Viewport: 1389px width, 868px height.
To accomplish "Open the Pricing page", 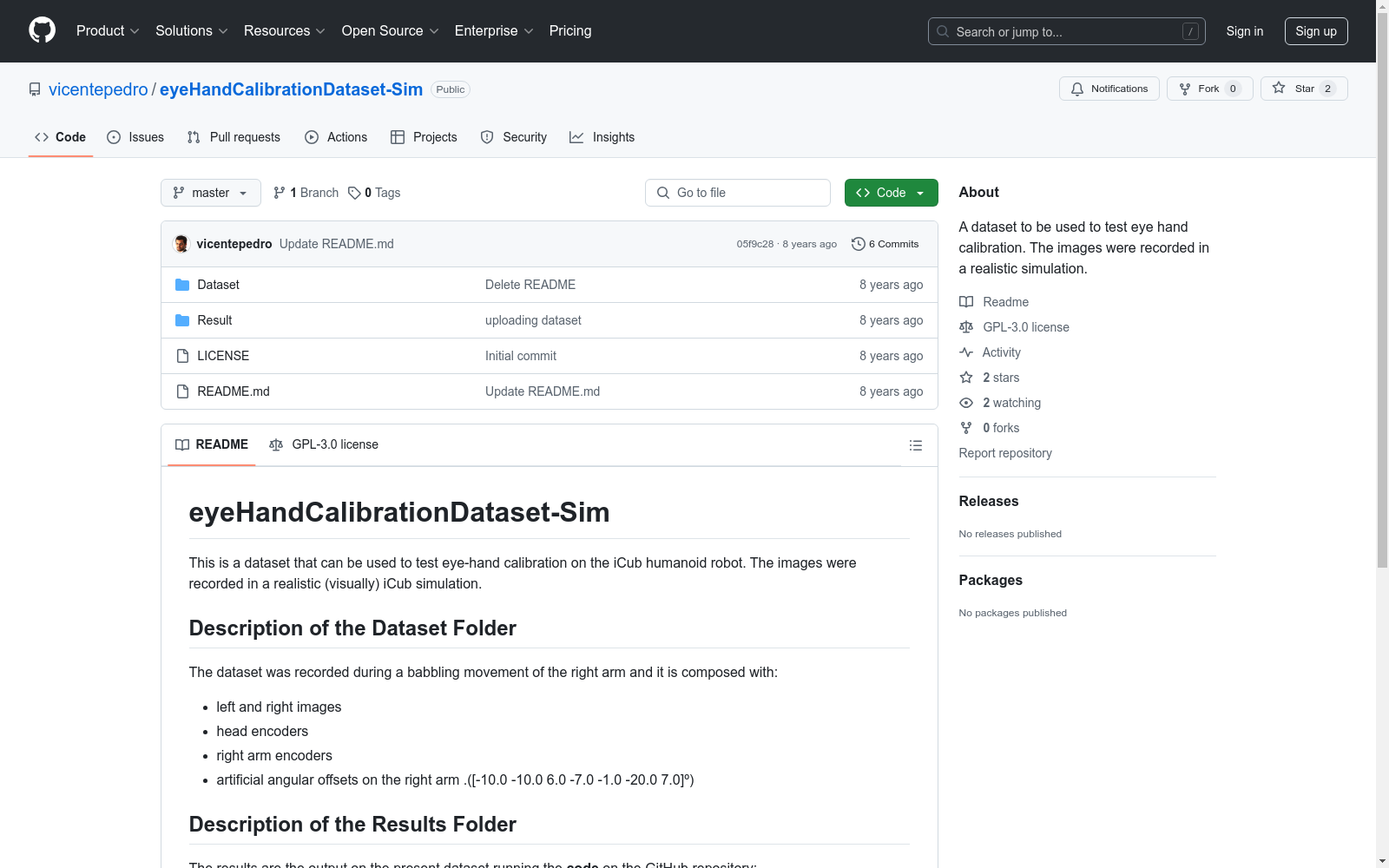I will [570, 30].
